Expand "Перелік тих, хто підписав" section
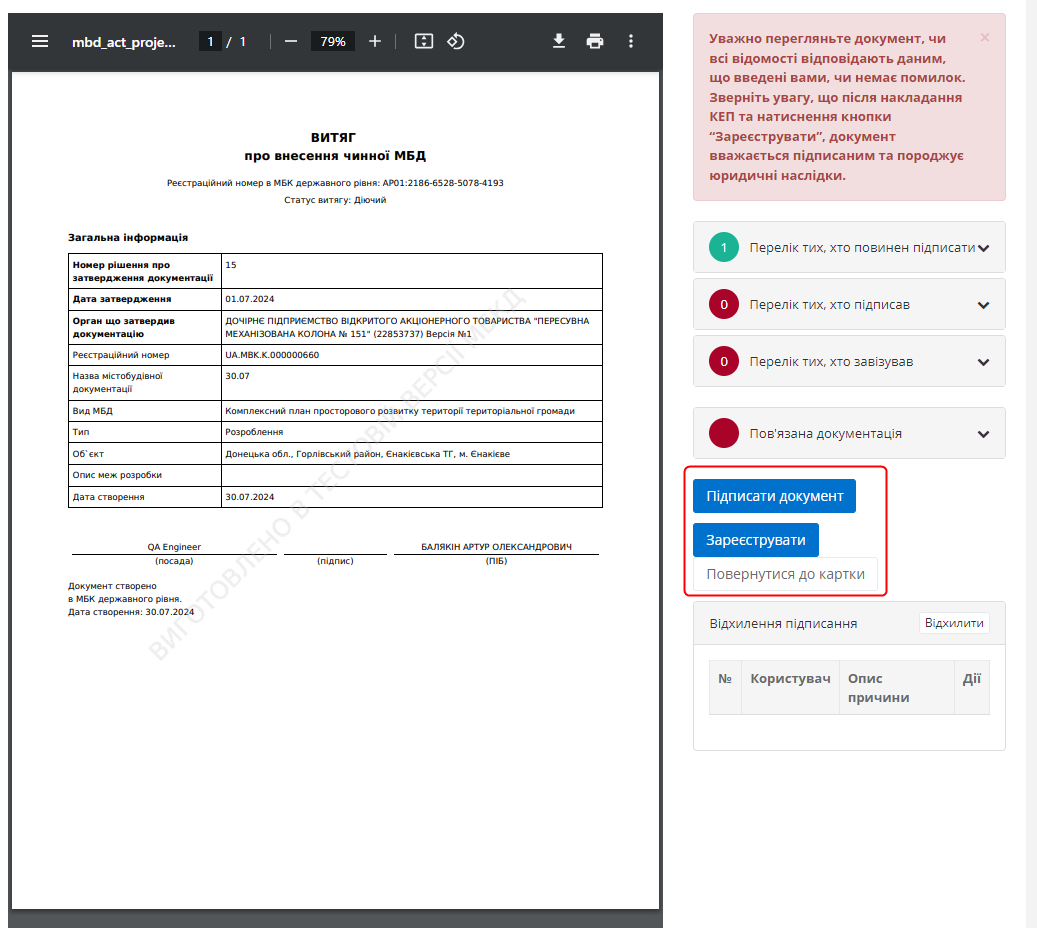The height and width of the screenshot is (928, 1037). tap(983, 305)
